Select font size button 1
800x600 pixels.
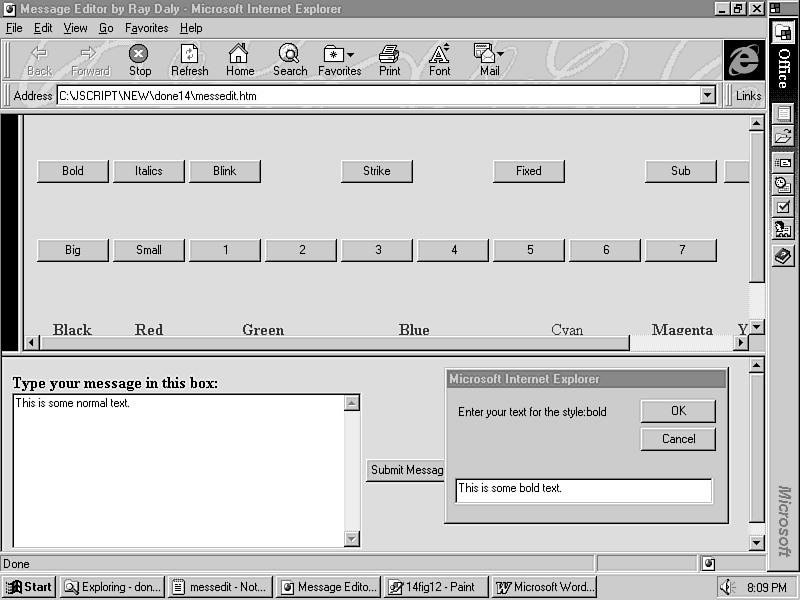coord(224,250)
